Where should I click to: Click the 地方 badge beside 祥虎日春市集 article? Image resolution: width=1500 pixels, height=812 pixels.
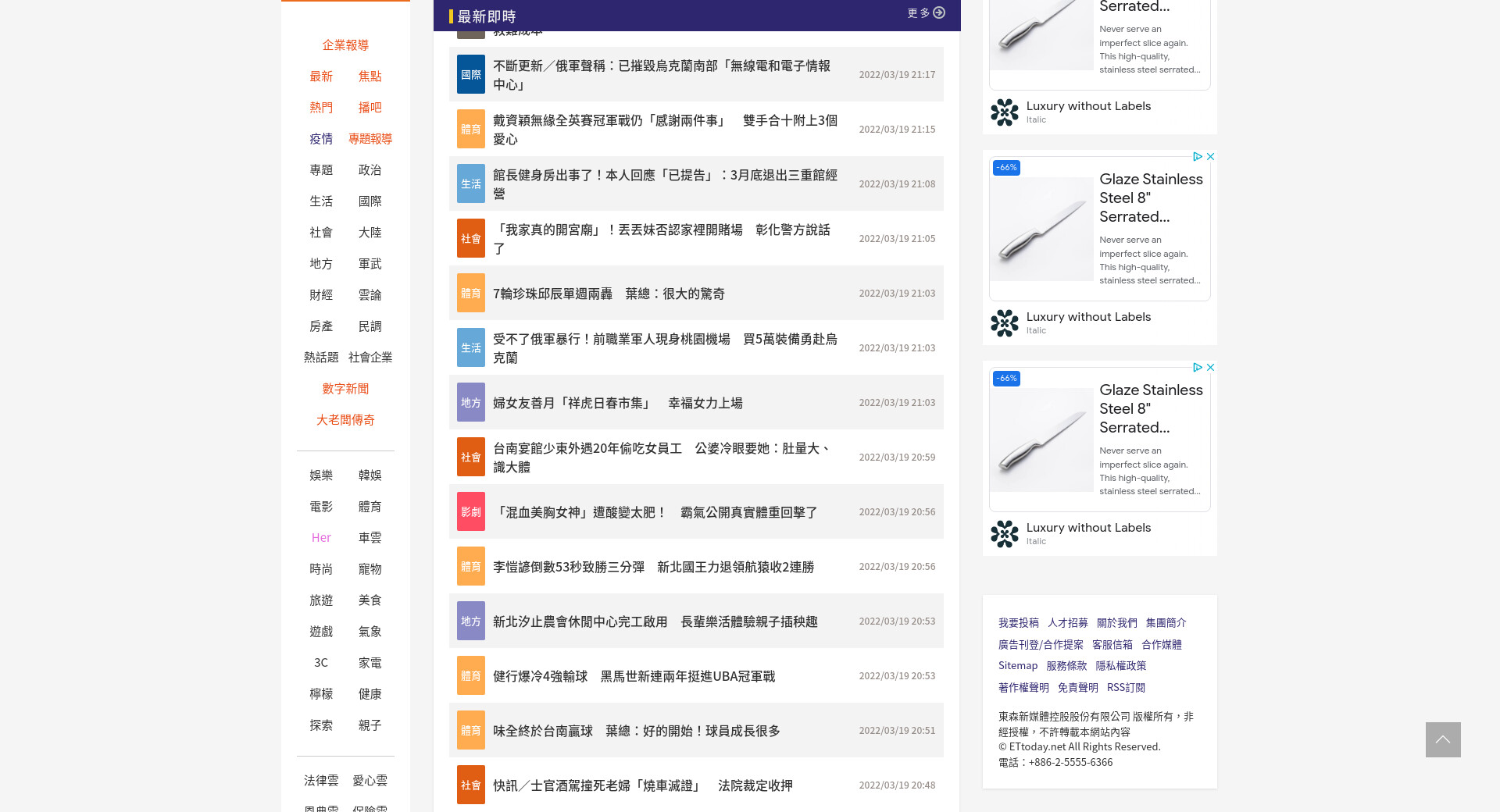pyautogui.click(x=470, y=403)
